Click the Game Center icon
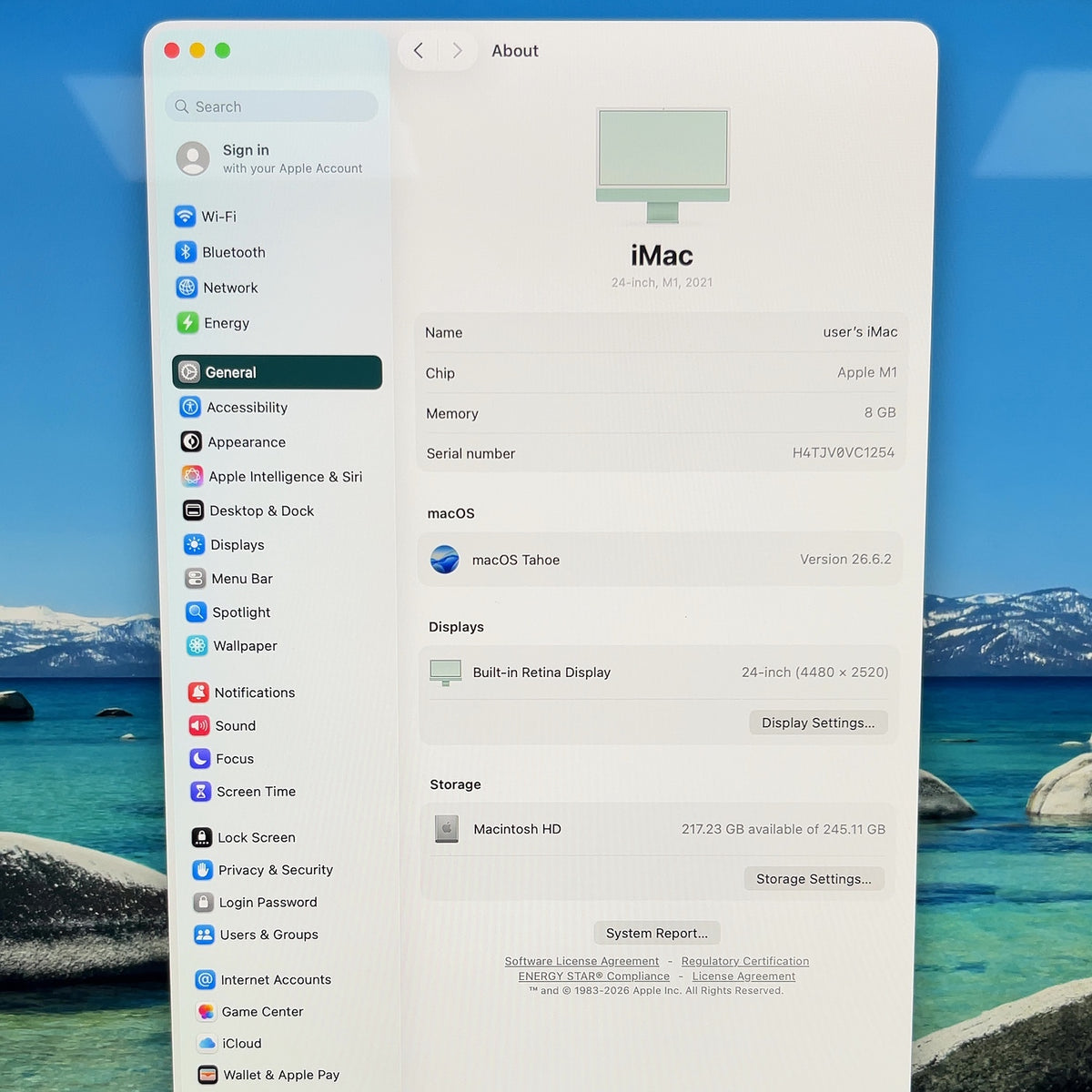 [207, 1011]
